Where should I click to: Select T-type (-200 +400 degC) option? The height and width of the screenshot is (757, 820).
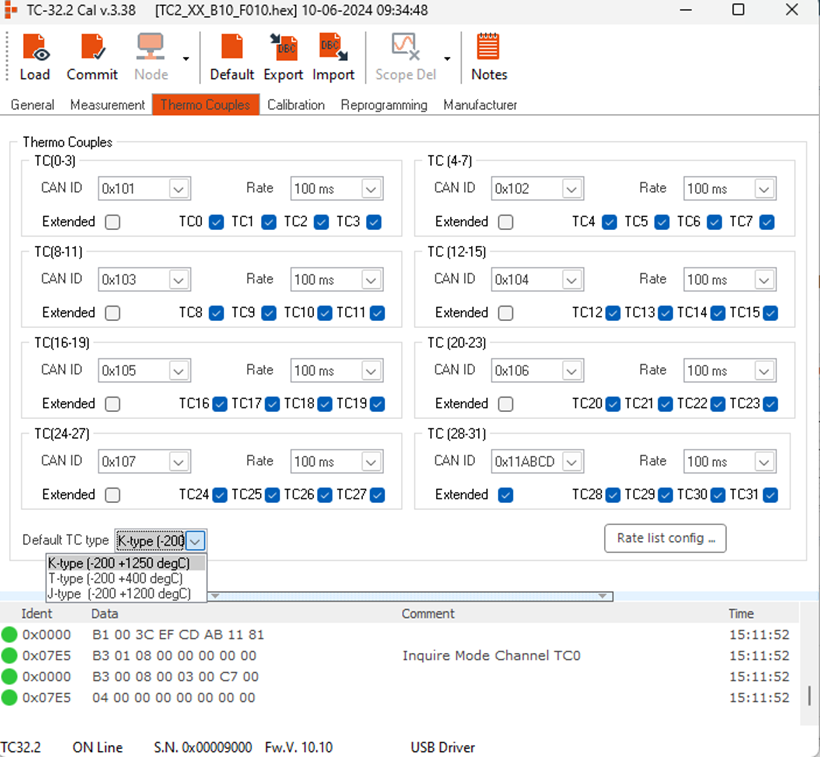coord(118,579)
